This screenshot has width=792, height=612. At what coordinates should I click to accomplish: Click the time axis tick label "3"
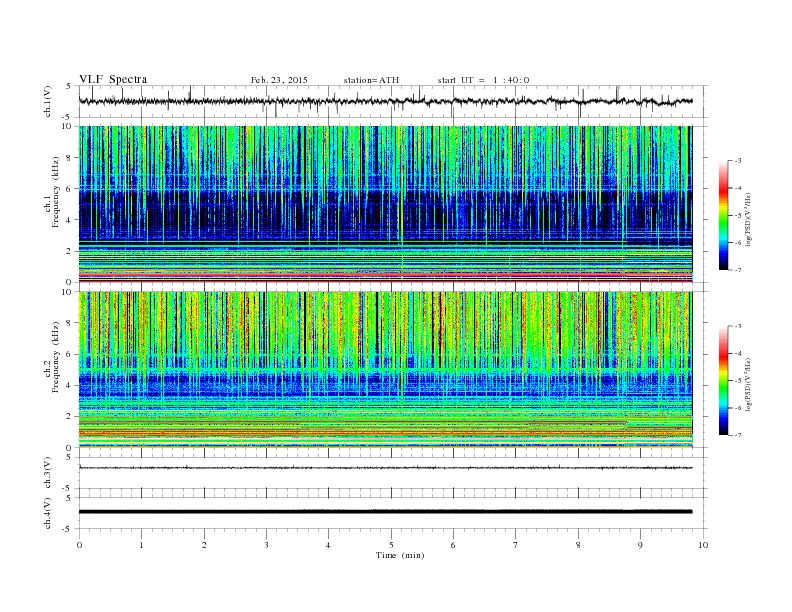coord(266,545)
